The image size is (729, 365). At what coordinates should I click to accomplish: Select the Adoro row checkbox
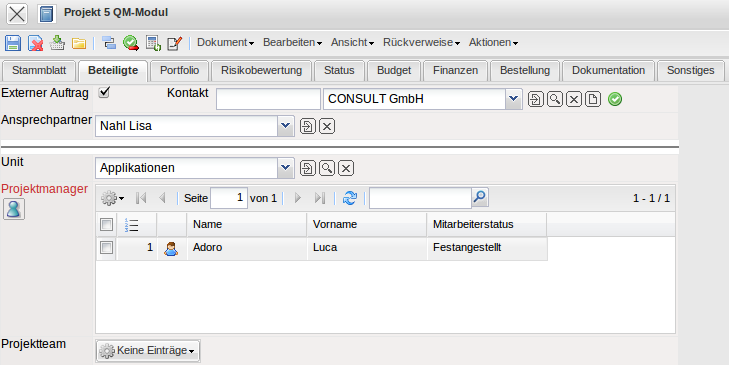coord(106,247)
